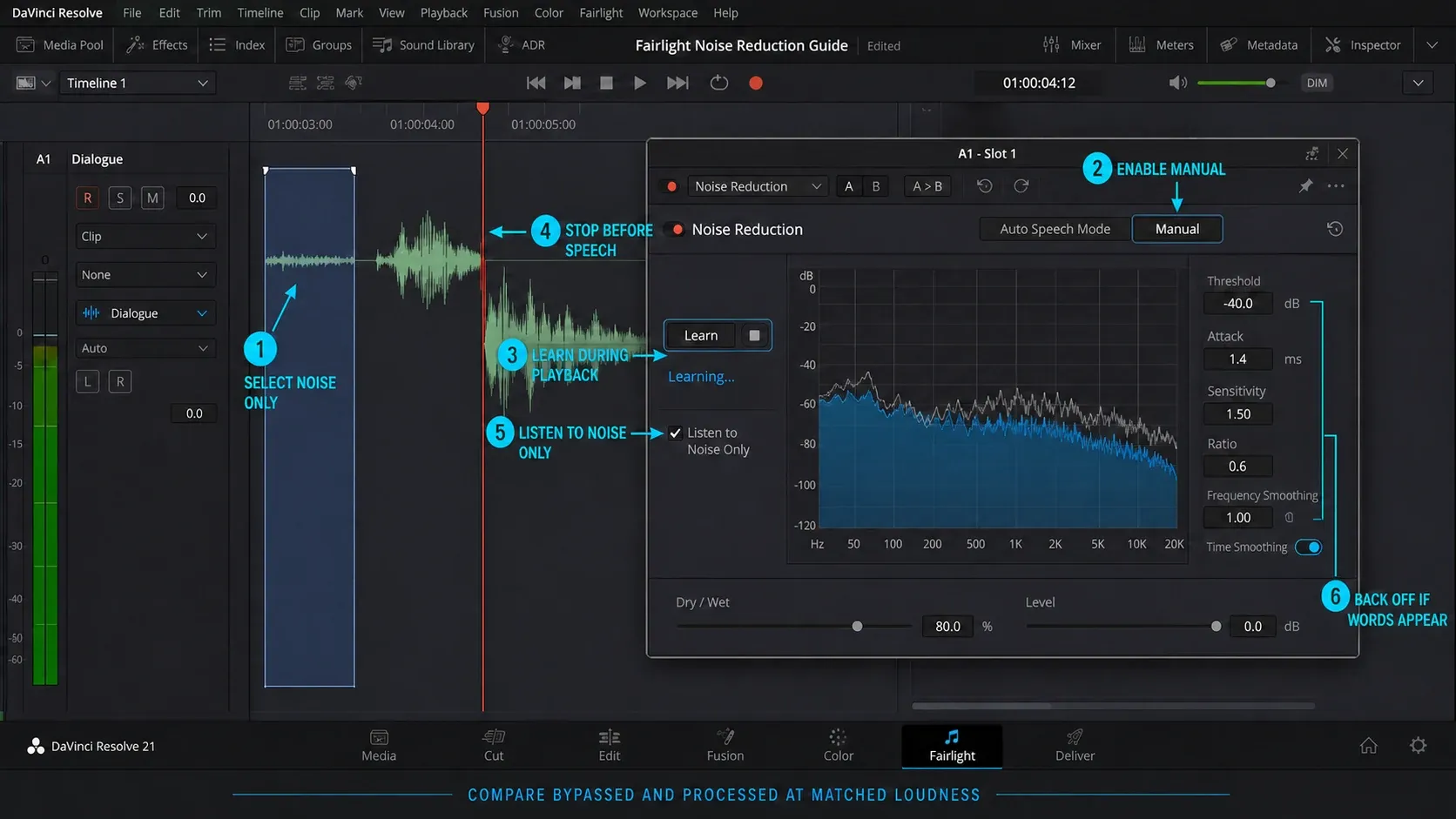1456x819 pixels.
Task: Open the ADR panel
Action: (x=521, y=44)
